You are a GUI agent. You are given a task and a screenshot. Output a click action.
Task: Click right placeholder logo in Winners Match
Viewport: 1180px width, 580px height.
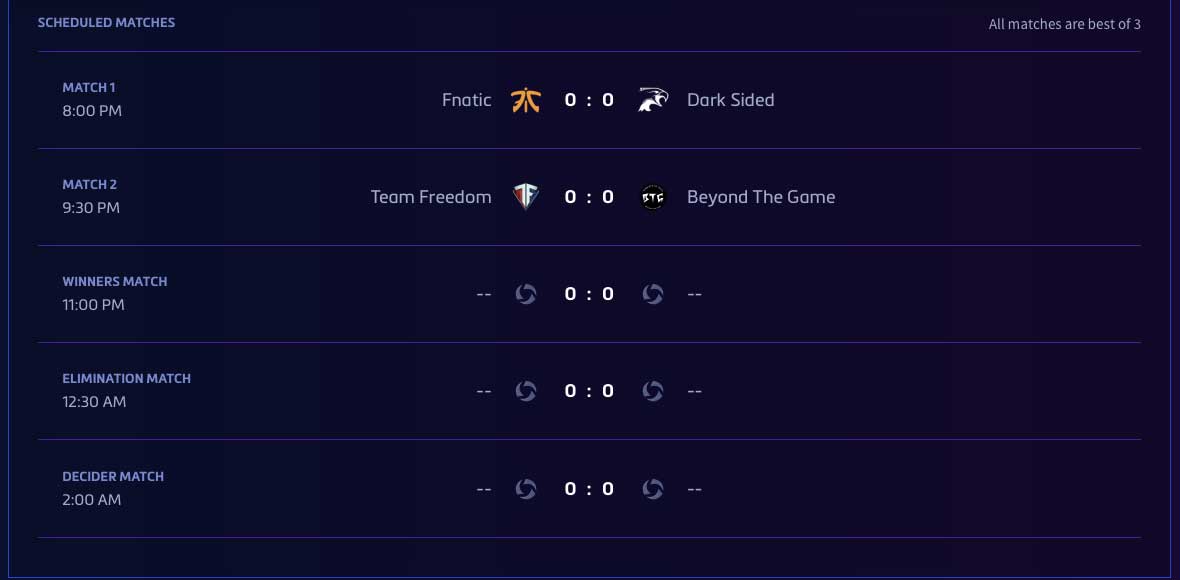[x=652, y=294]
